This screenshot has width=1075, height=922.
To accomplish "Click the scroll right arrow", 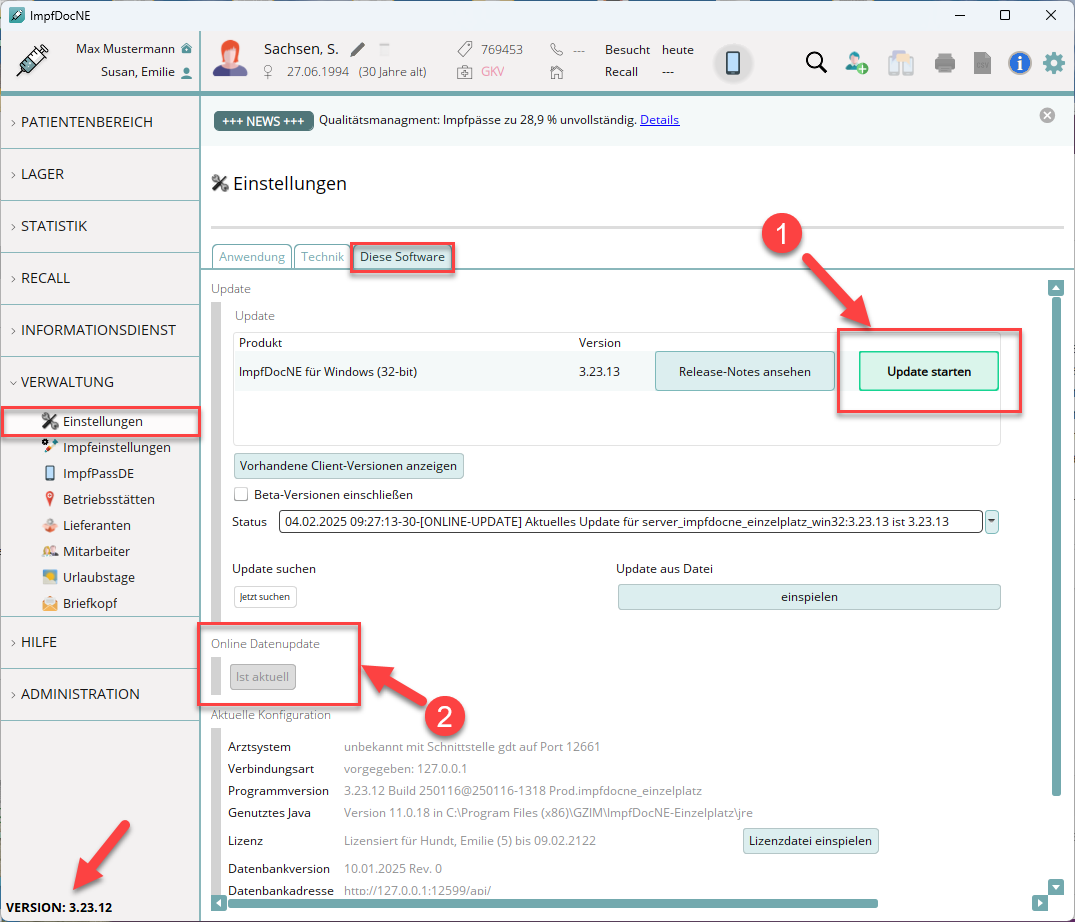I will tap(1039, 903).
